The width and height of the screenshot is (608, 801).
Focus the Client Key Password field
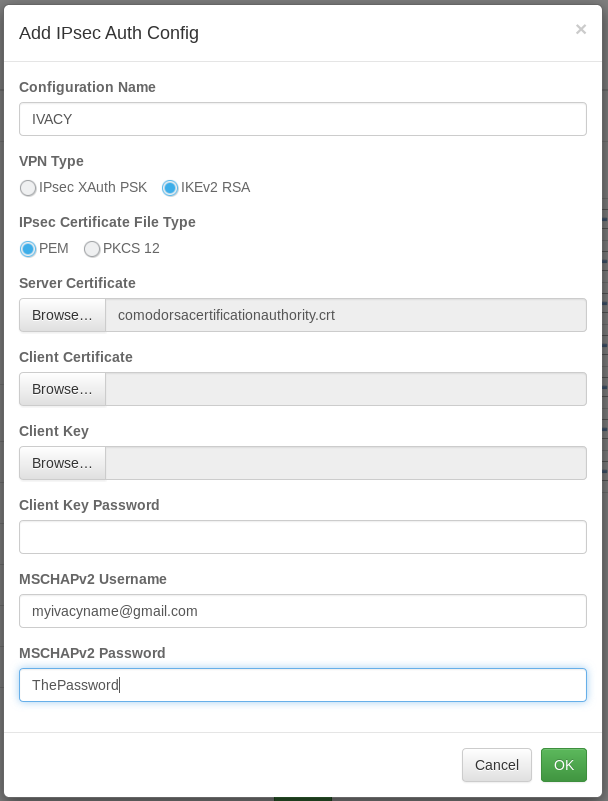click(302, 537)
